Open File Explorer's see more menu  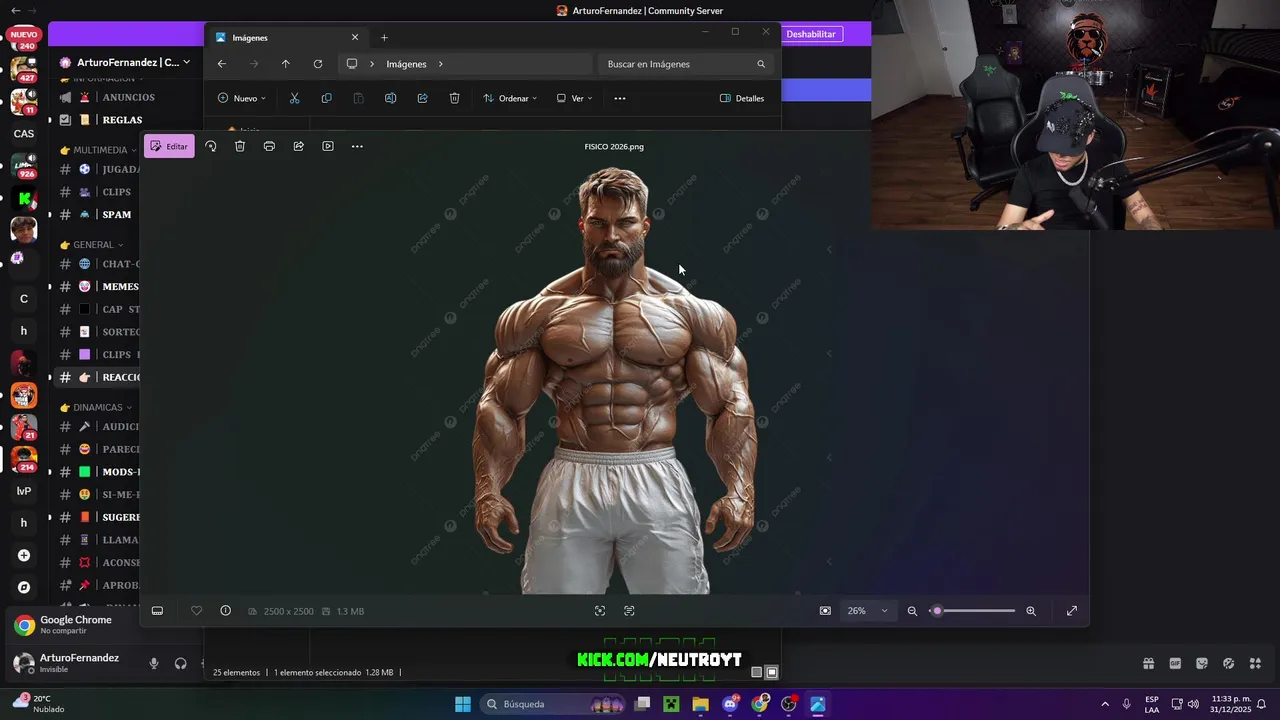click(x=620, y=98)
